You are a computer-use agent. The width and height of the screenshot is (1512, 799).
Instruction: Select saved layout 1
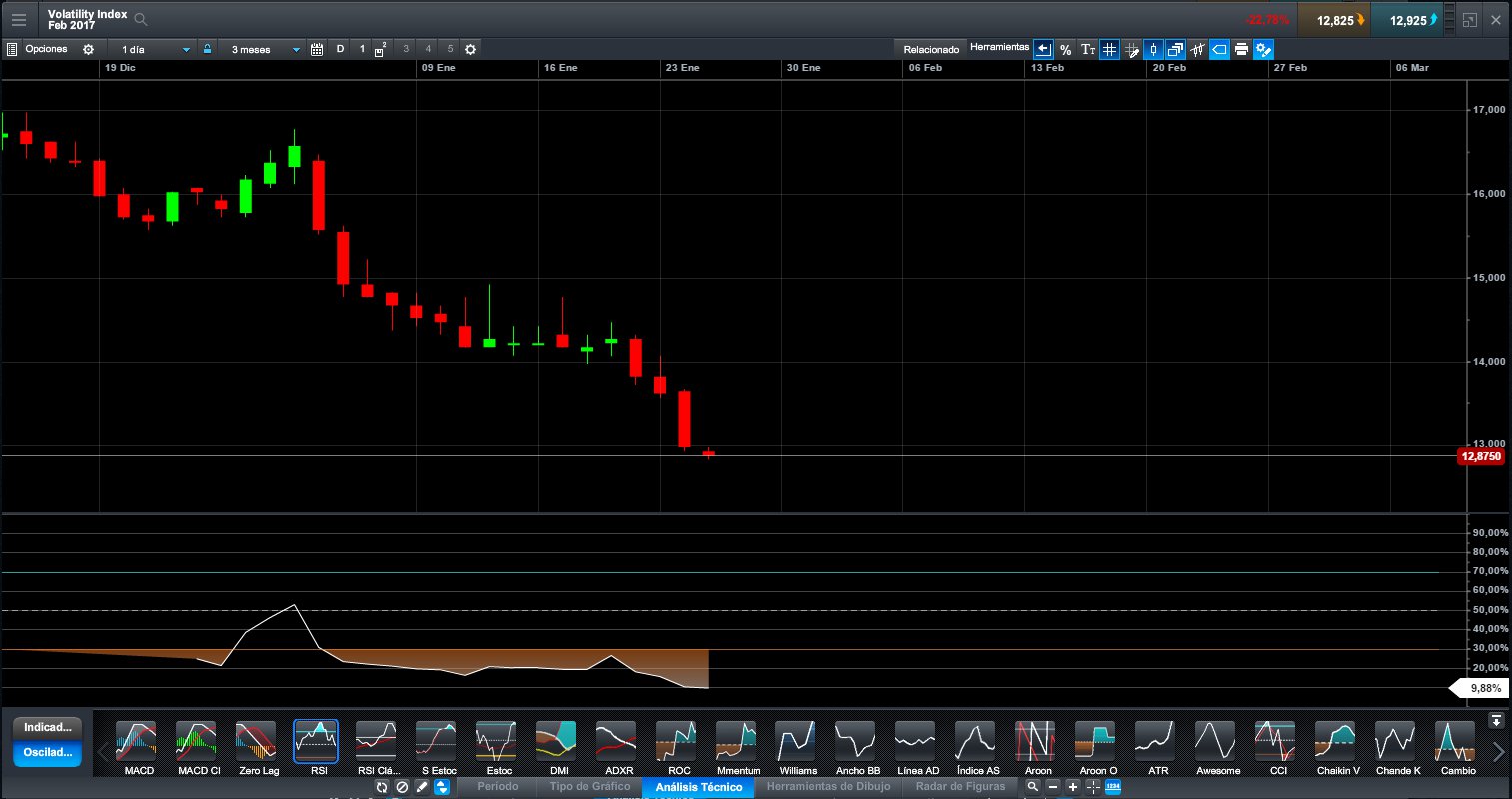pos(363,49)
